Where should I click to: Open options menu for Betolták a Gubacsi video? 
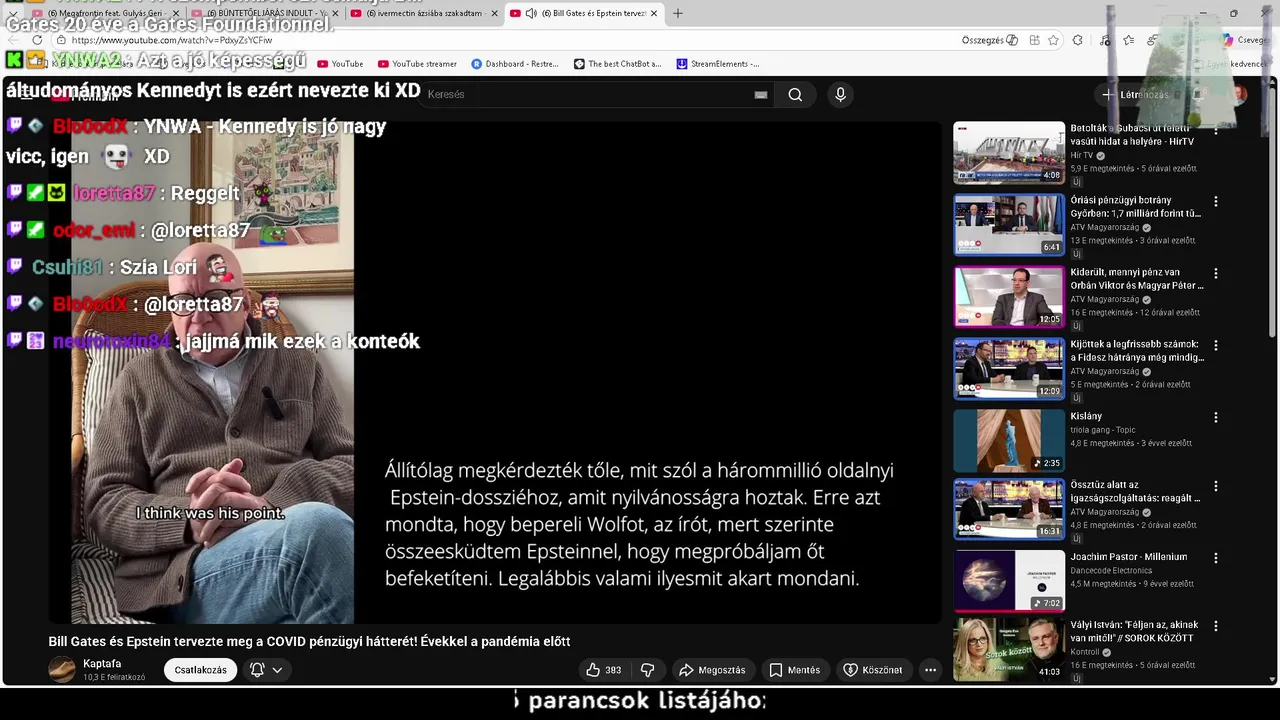click(1215, 130)
